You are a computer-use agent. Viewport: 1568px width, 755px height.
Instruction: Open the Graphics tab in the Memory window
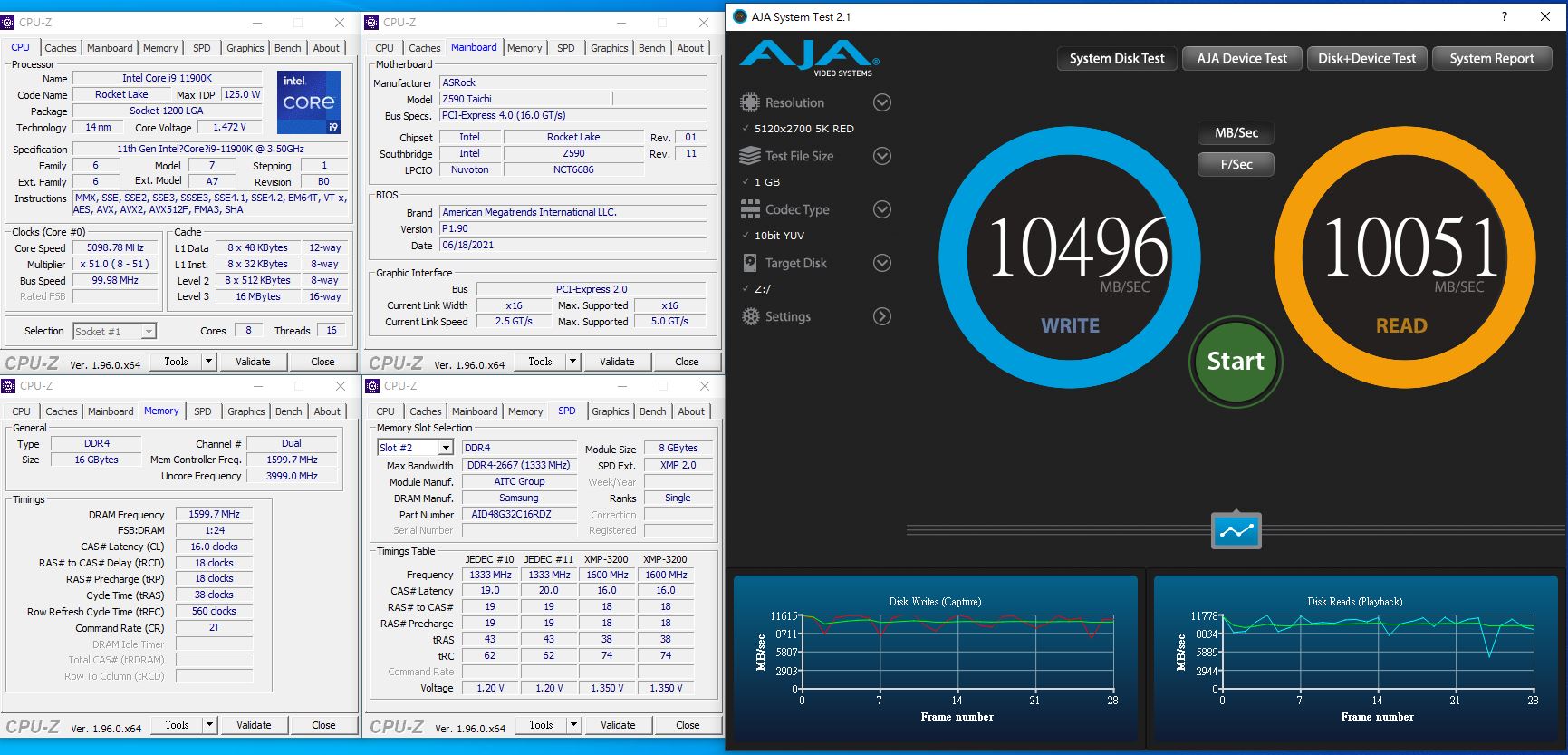coord(246,411)
